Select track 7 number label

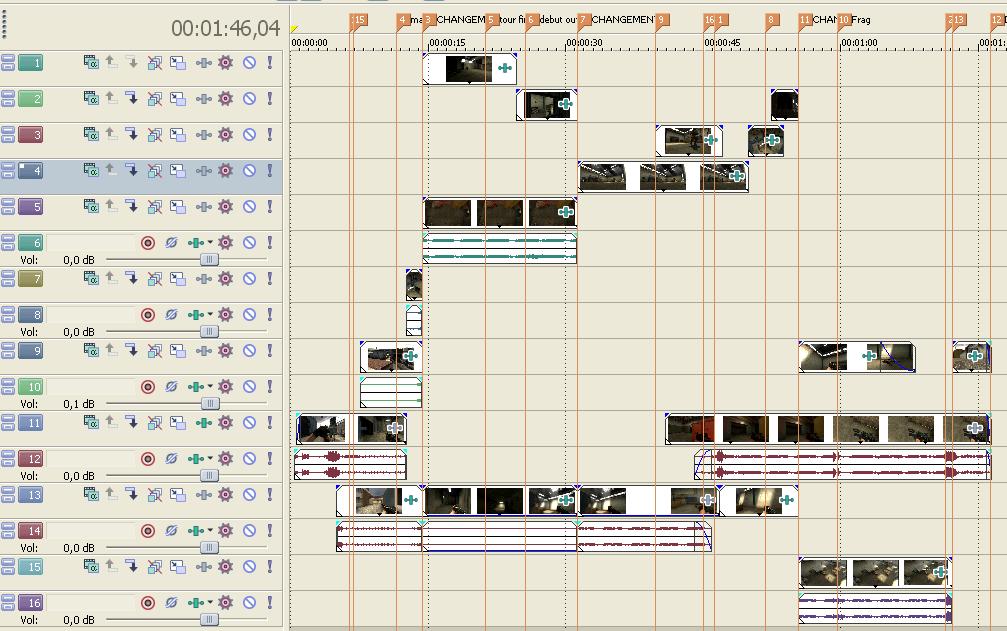coord(30,278)
